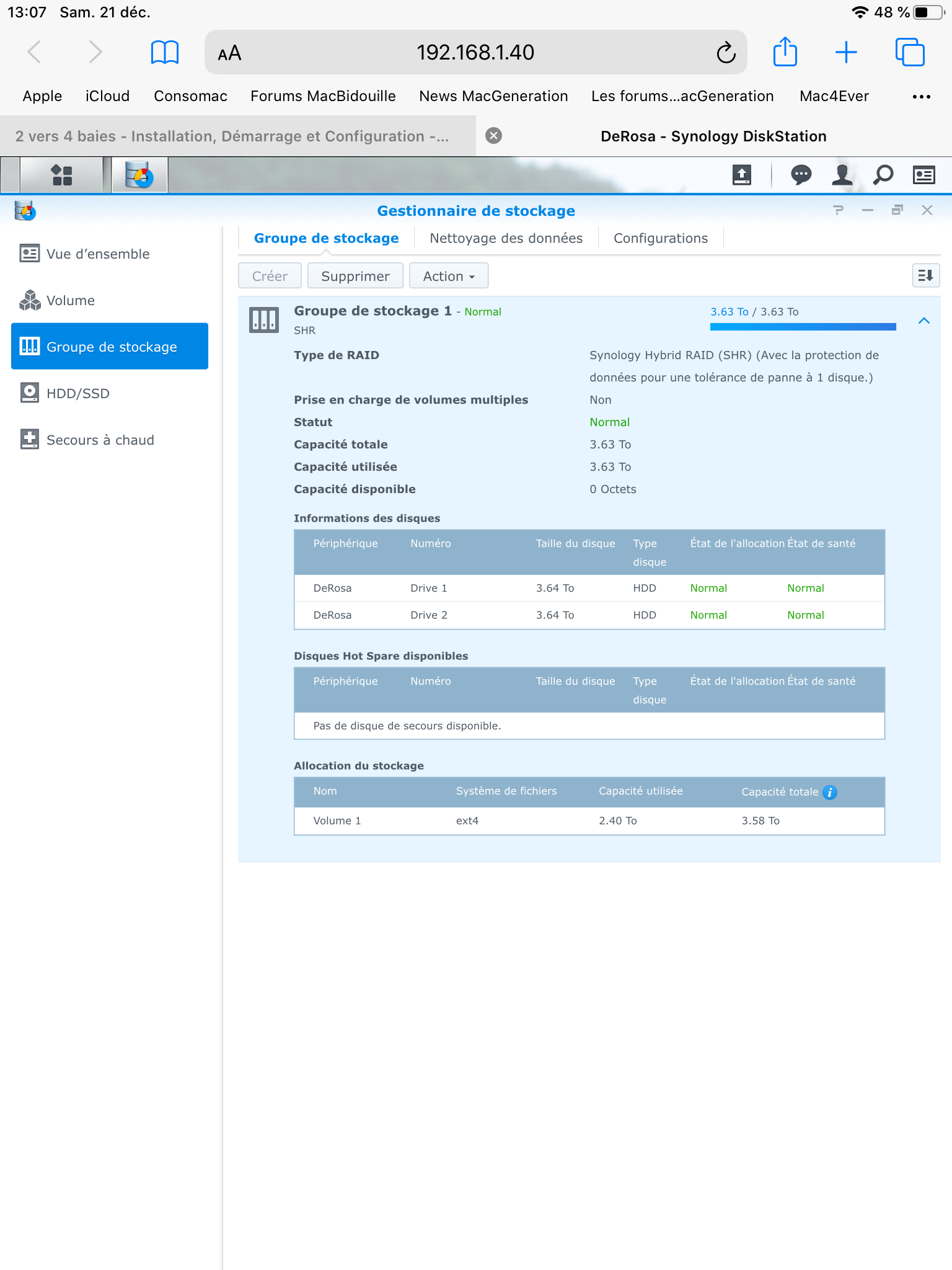Open HDD/SSD in the sidebar
952x1270 pixels.
(x=77, y=394)
